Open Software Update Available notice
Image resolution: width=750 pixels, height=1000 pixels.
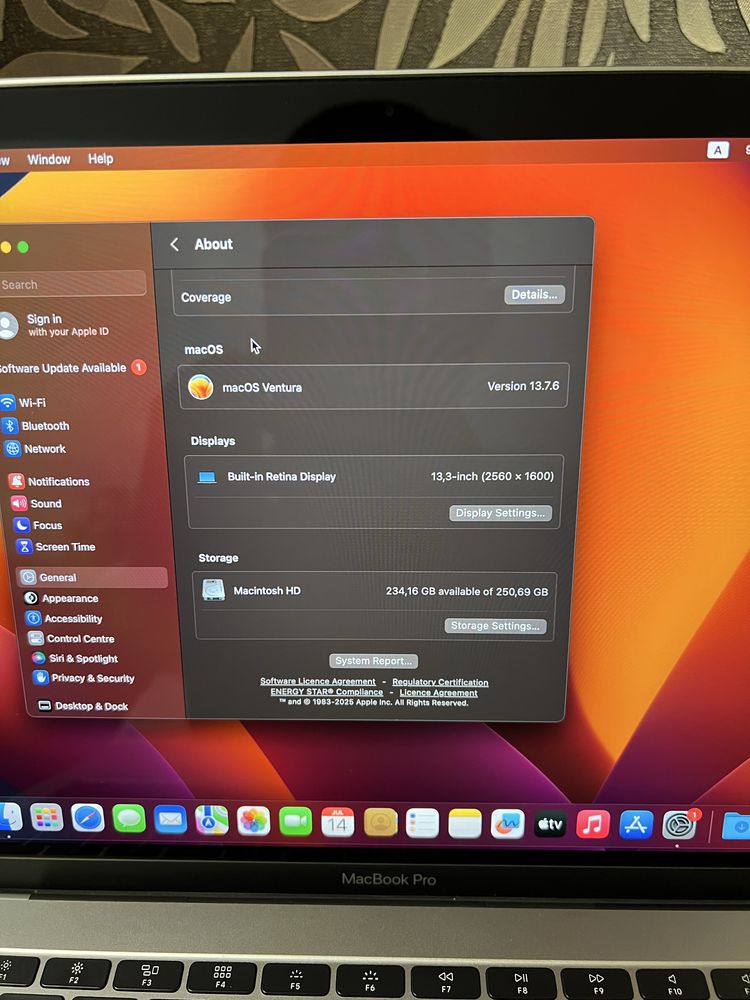[x=72, y=368]
